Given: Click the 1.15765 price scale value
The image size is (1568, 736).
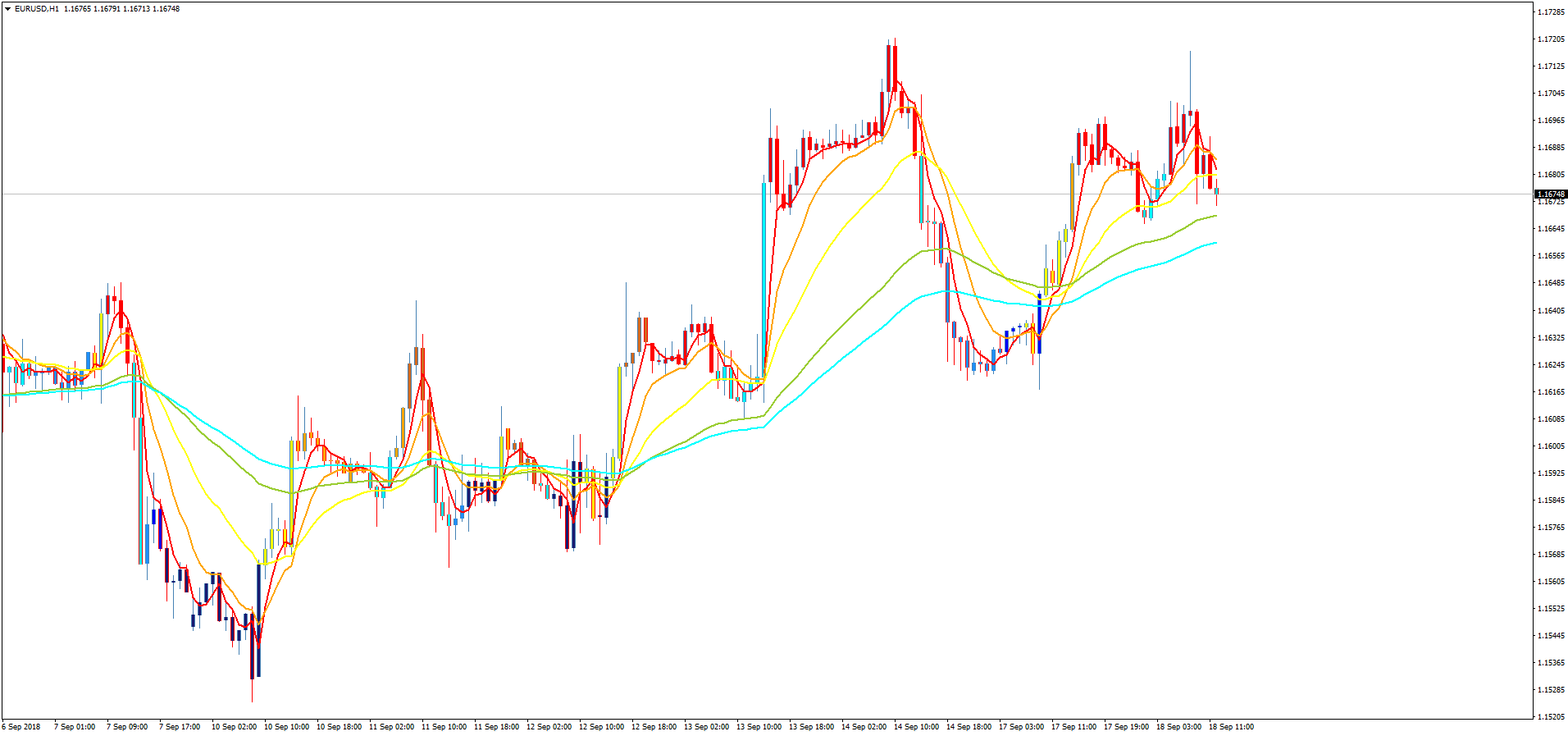Looking at the screenshot, I should point(1551,528).
